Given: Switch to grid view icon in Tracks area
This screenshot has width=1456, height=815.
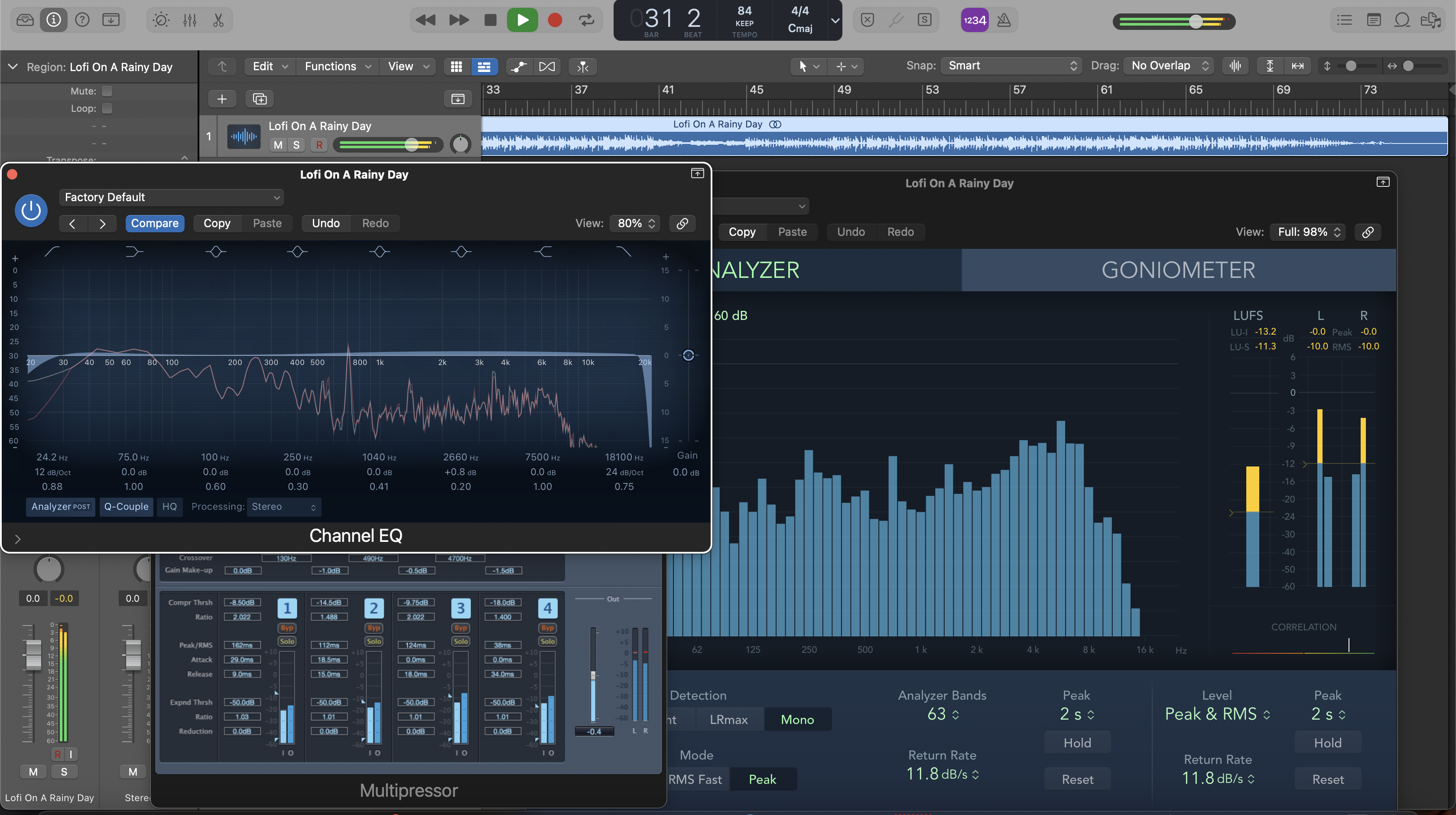Looking at the screenshot, I should click(457, 67).
